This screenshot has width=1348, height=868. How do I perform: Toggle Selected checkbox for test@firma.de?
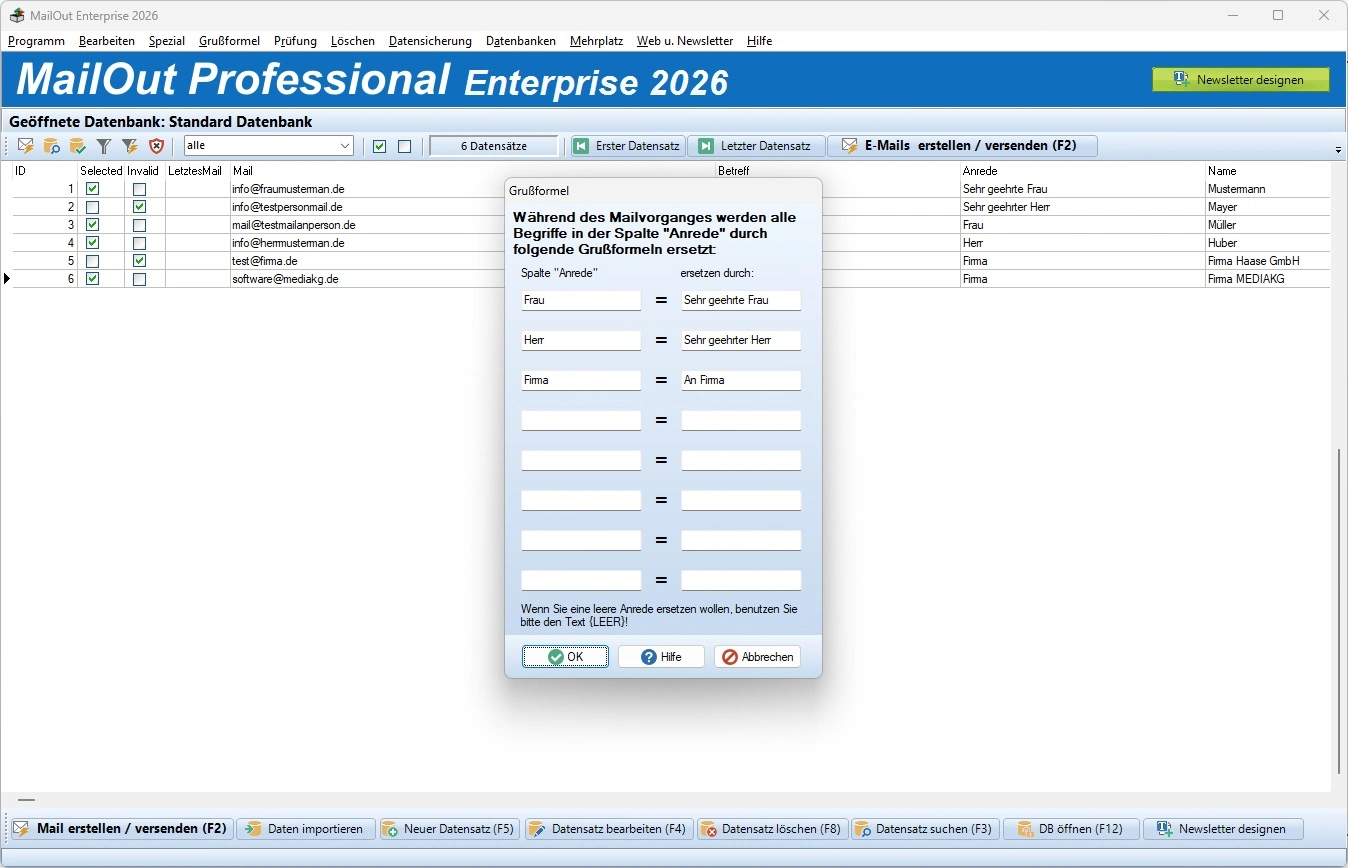pyautogui.click(x=93, y=261)
